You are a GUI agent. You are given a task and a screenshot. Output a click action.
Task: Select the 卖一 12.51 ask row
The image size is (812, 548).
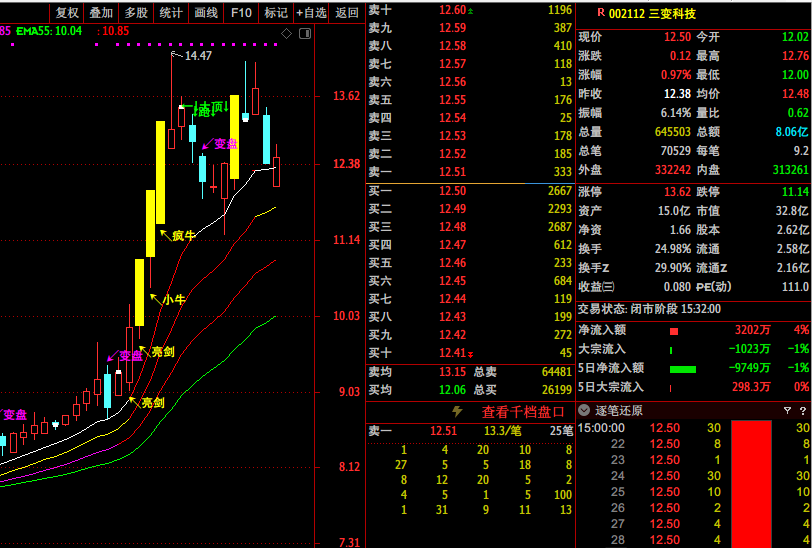470,172
